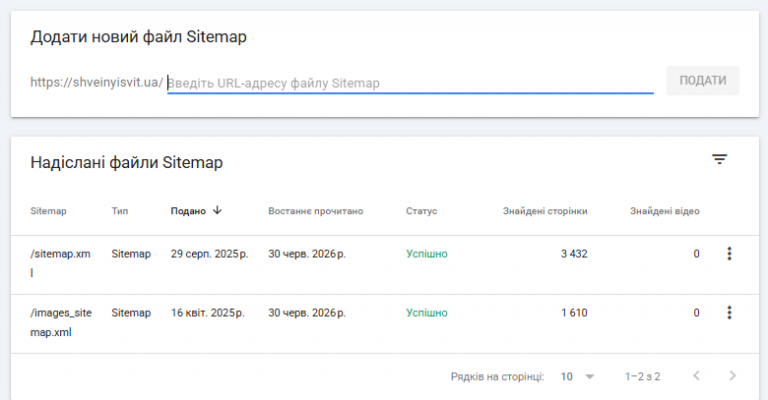Screen dimensions: 768x400
Task: Click the Знайдені відео column header
Action: pos(664,211)
